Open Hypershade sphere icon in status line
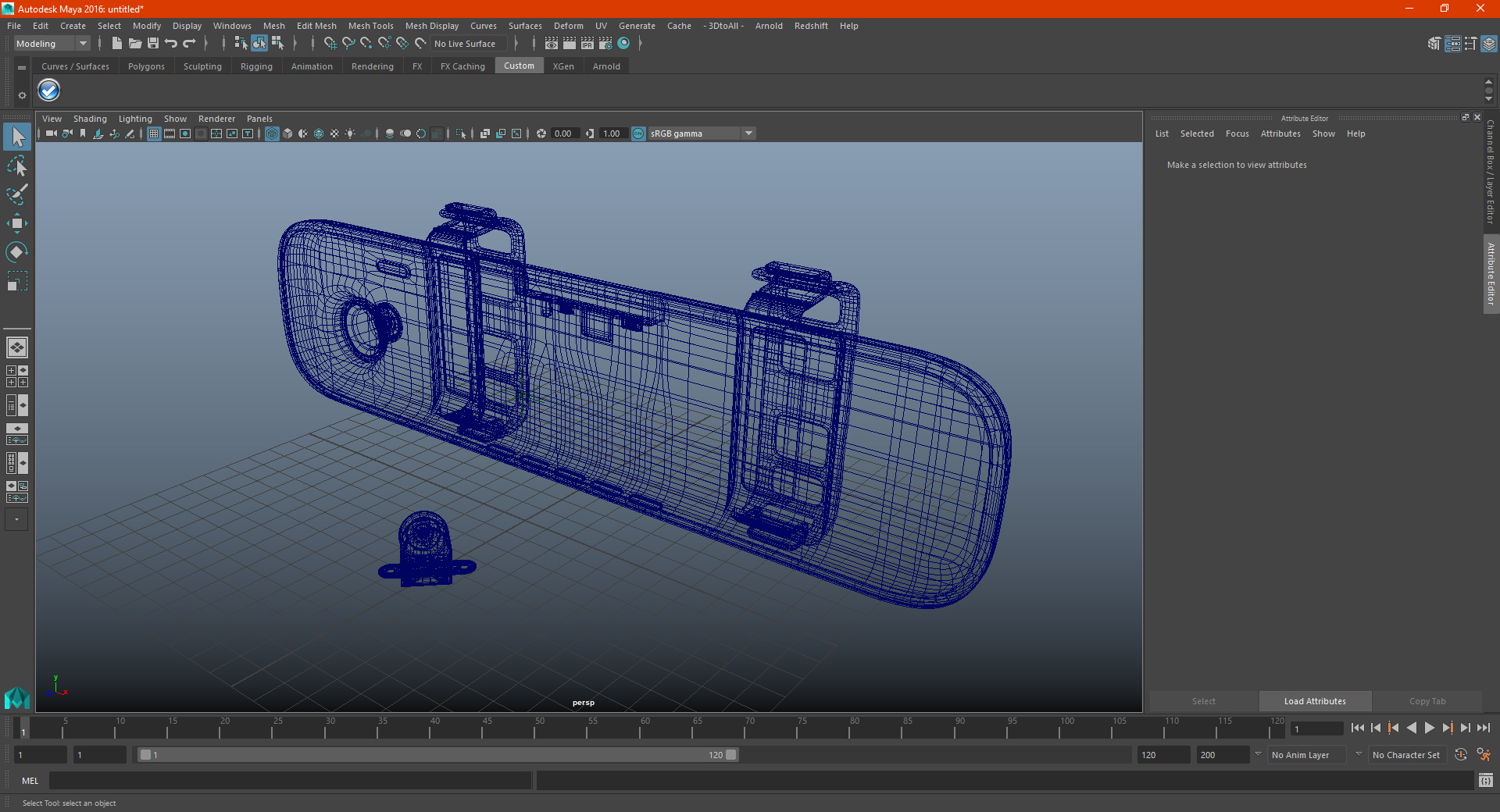 point(623,44)
